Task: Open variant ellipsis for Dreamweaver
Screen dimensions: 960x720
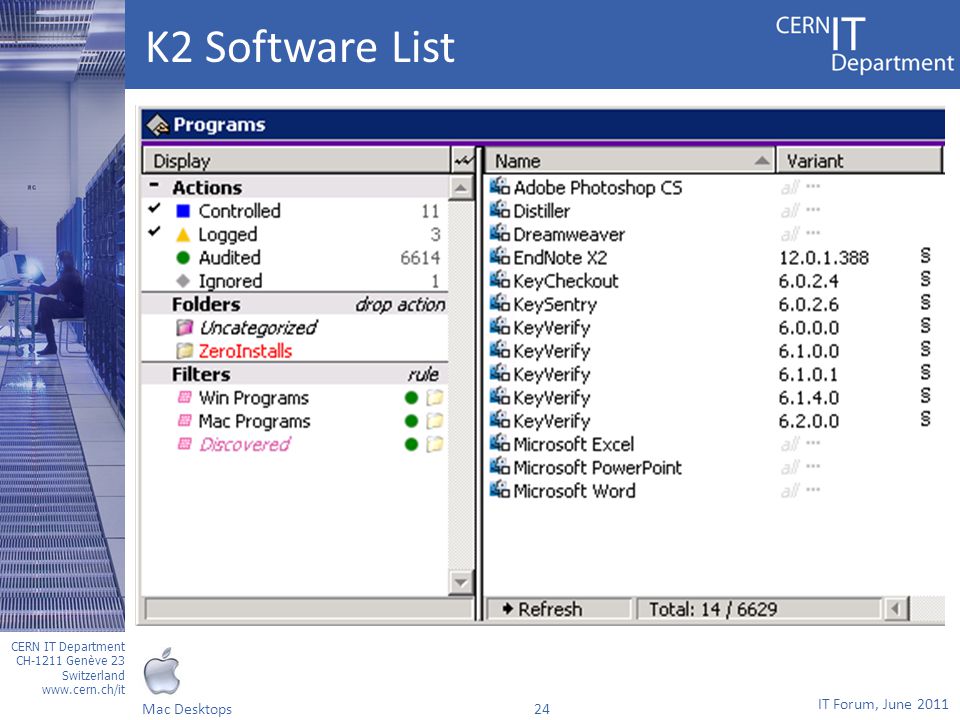Action: (x=813, y=232)
